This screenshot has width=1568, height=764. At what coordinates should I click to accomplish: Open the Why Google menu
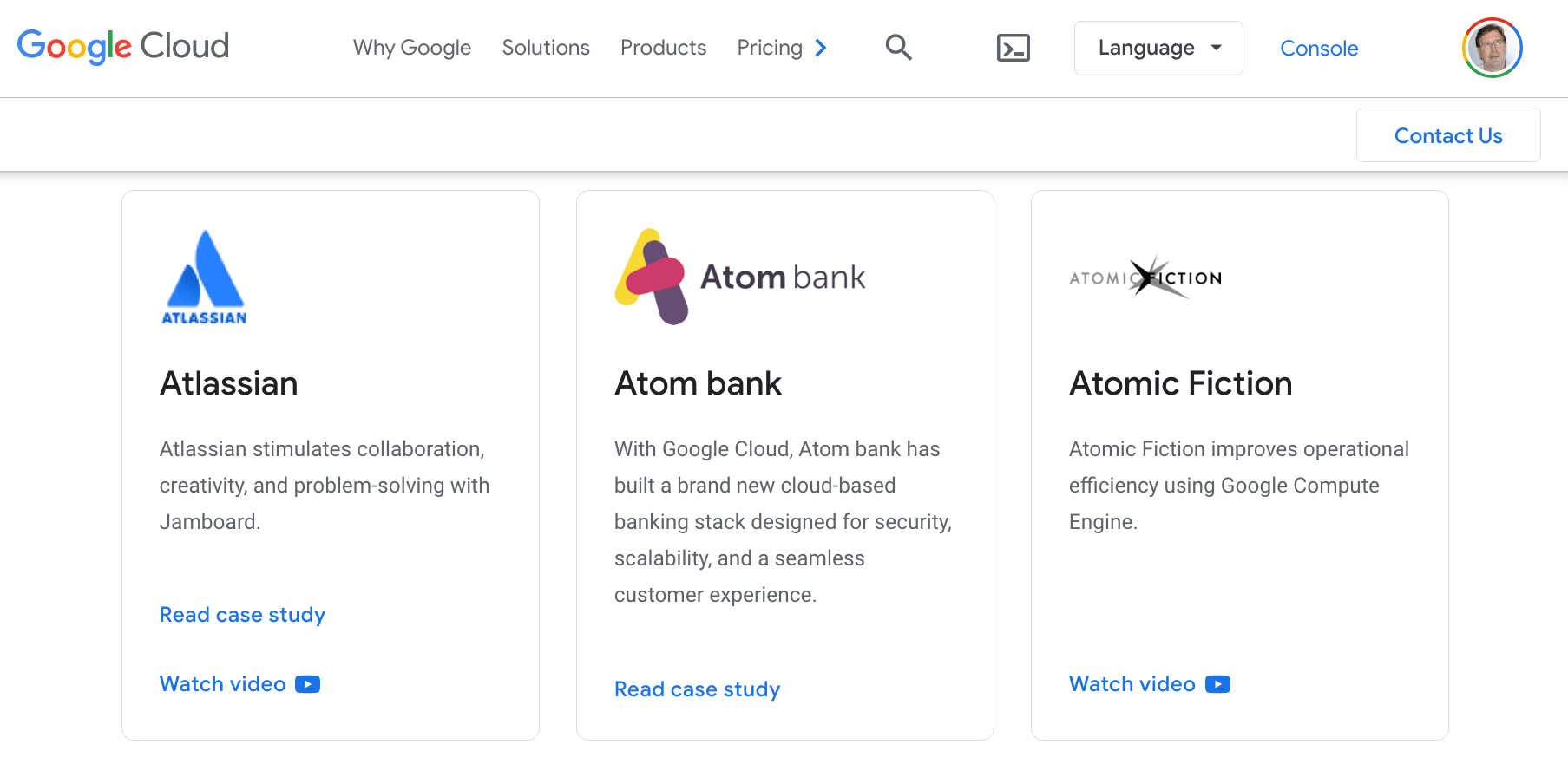[411, 48]
